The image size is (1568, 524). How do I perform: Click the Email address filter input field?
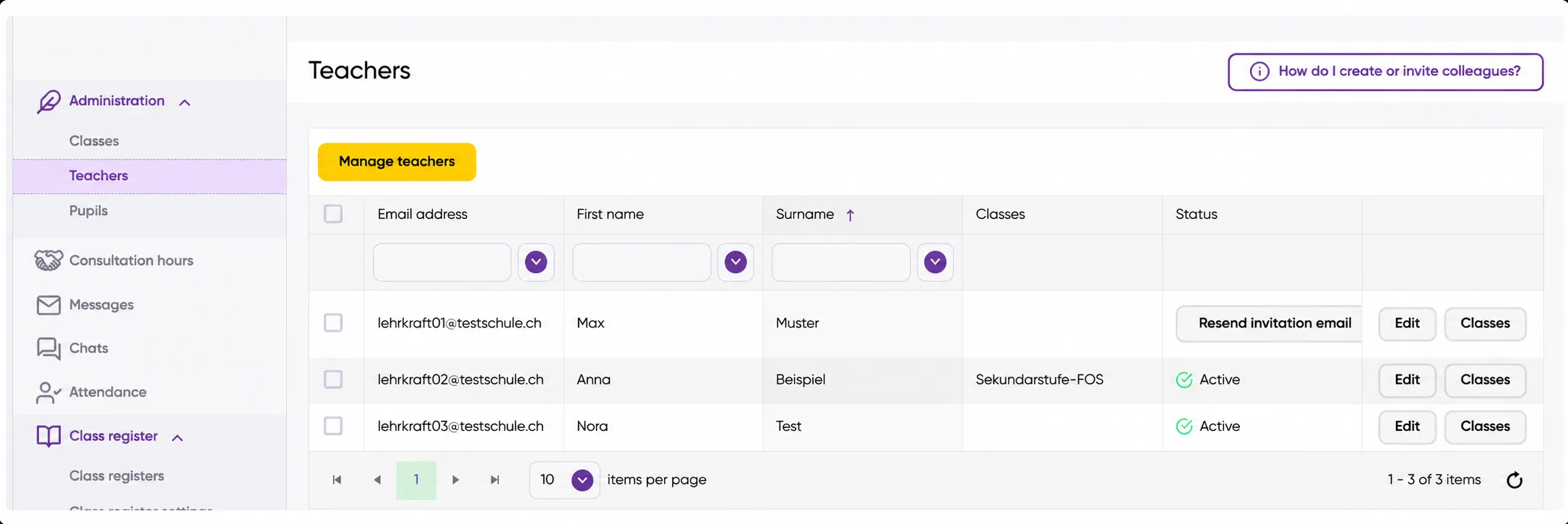click(442, 262)
